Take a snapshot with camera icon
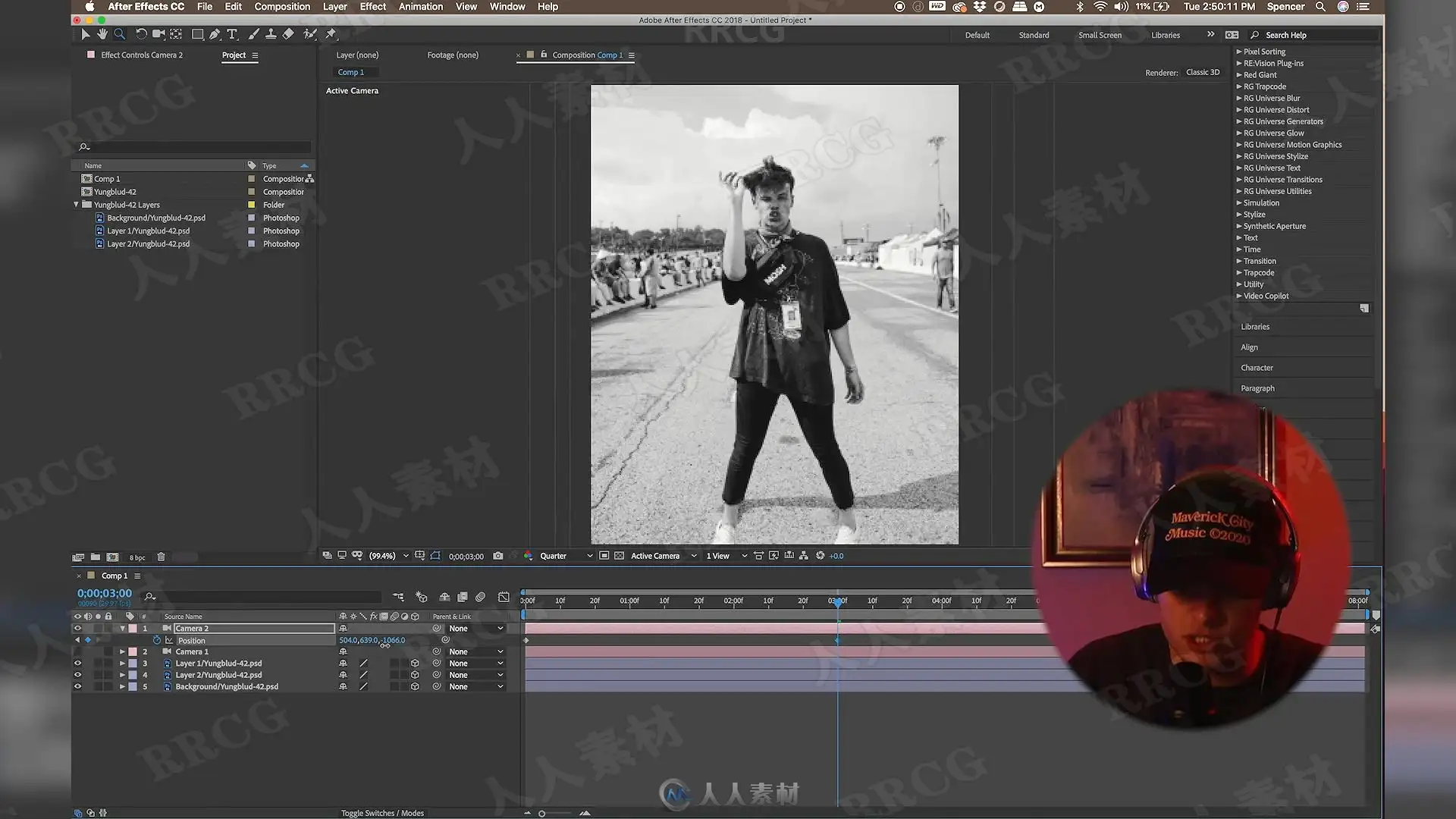The width and height of the screenshot is (1456, 819). (498, 556)
